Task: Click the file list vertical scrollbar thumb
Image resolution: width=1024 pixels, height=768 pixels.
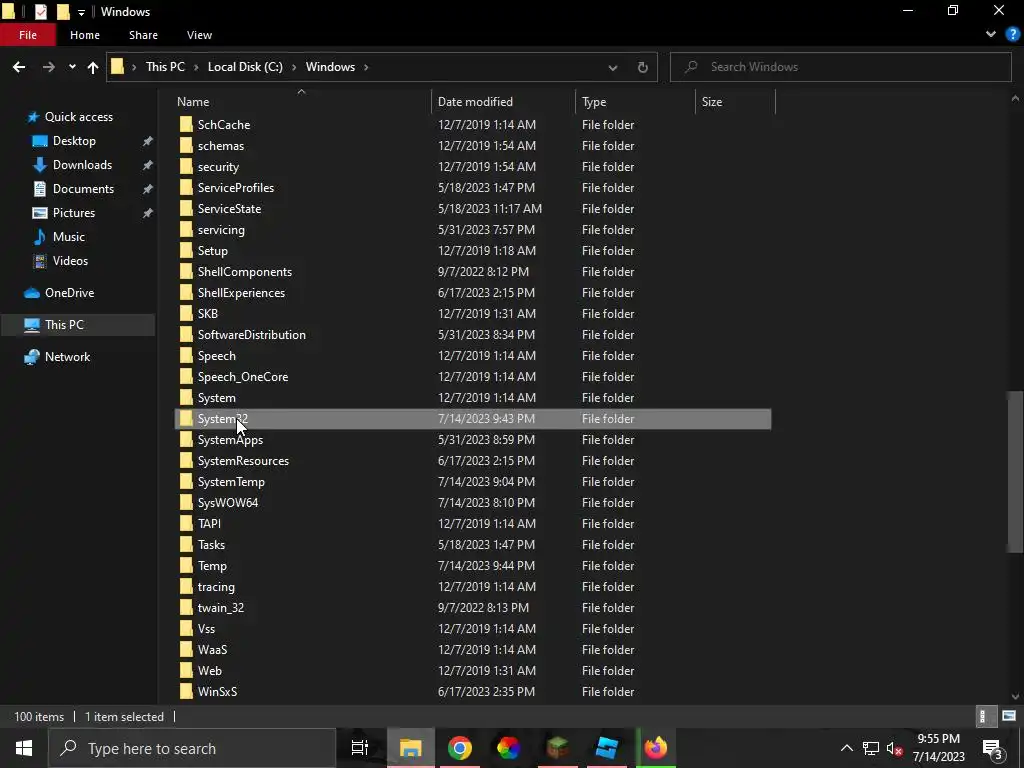Action: click(1015, 471)
